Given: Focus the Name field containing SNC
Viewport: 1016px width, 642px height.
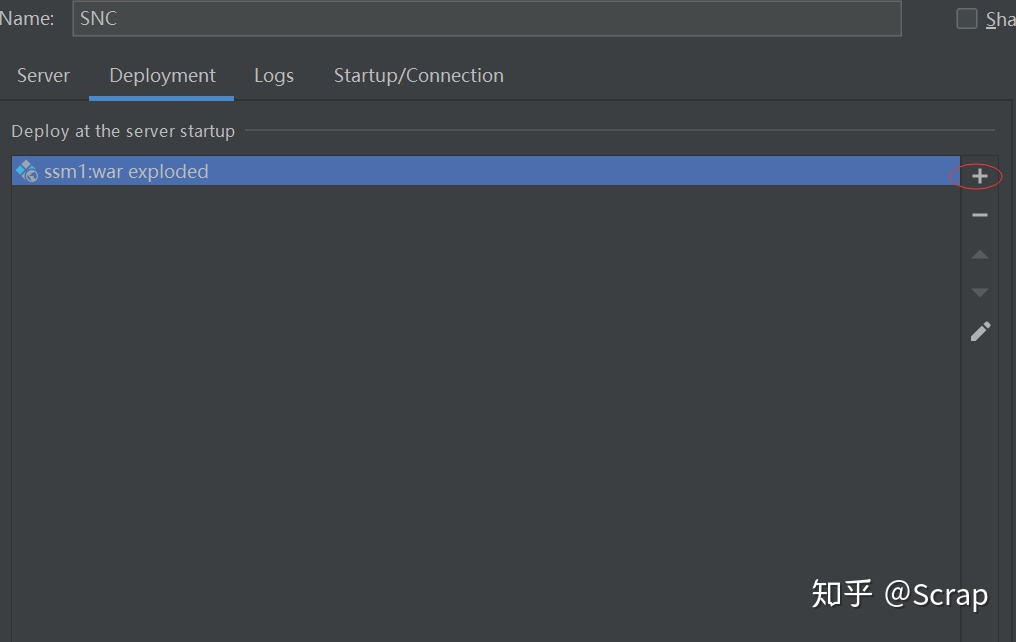Looking at the screenshot, I should click(x=487, y=18).
